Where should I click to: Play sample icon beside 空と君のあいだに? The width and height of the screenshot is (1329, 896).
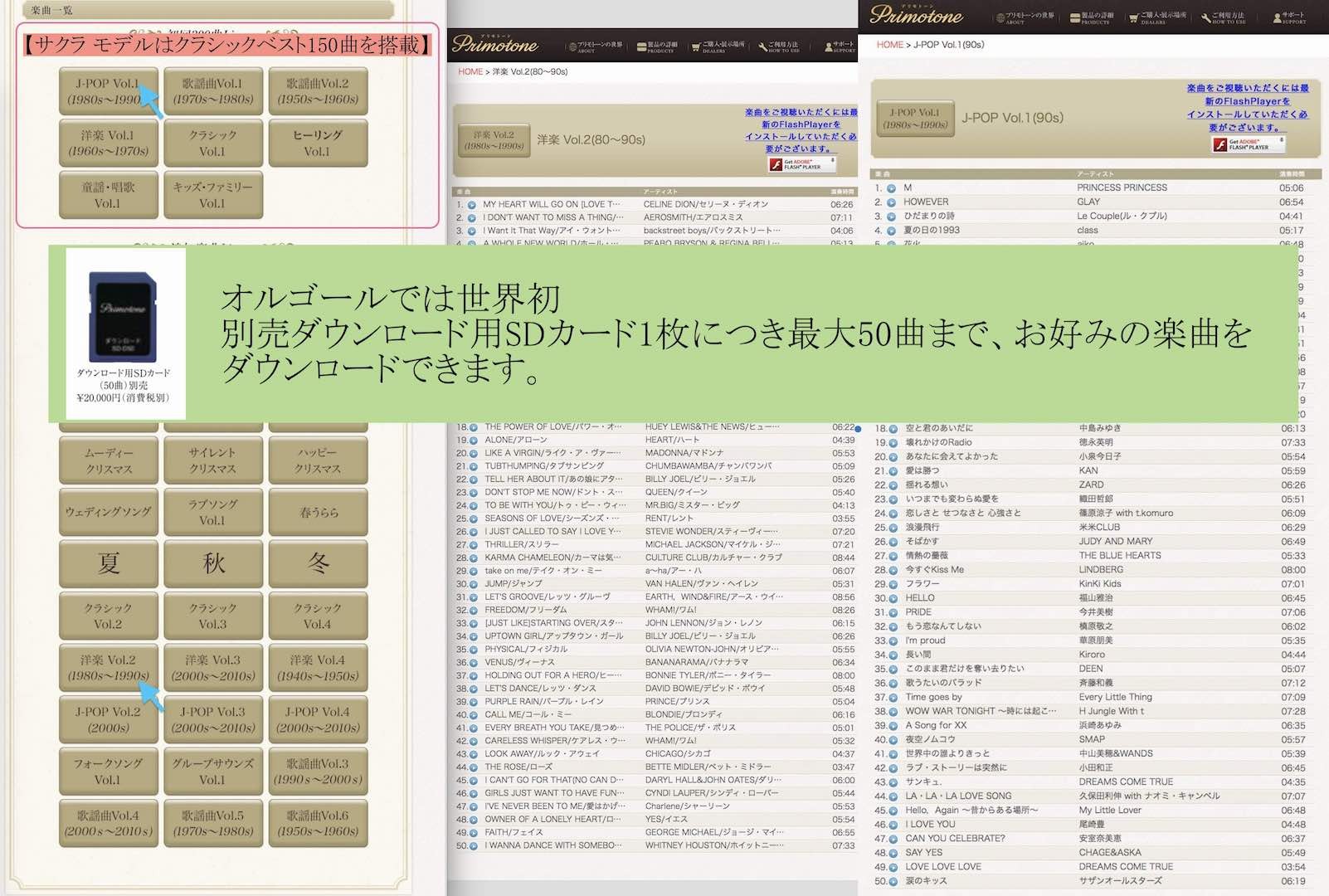pyautogui.click(x=893, y=429)
